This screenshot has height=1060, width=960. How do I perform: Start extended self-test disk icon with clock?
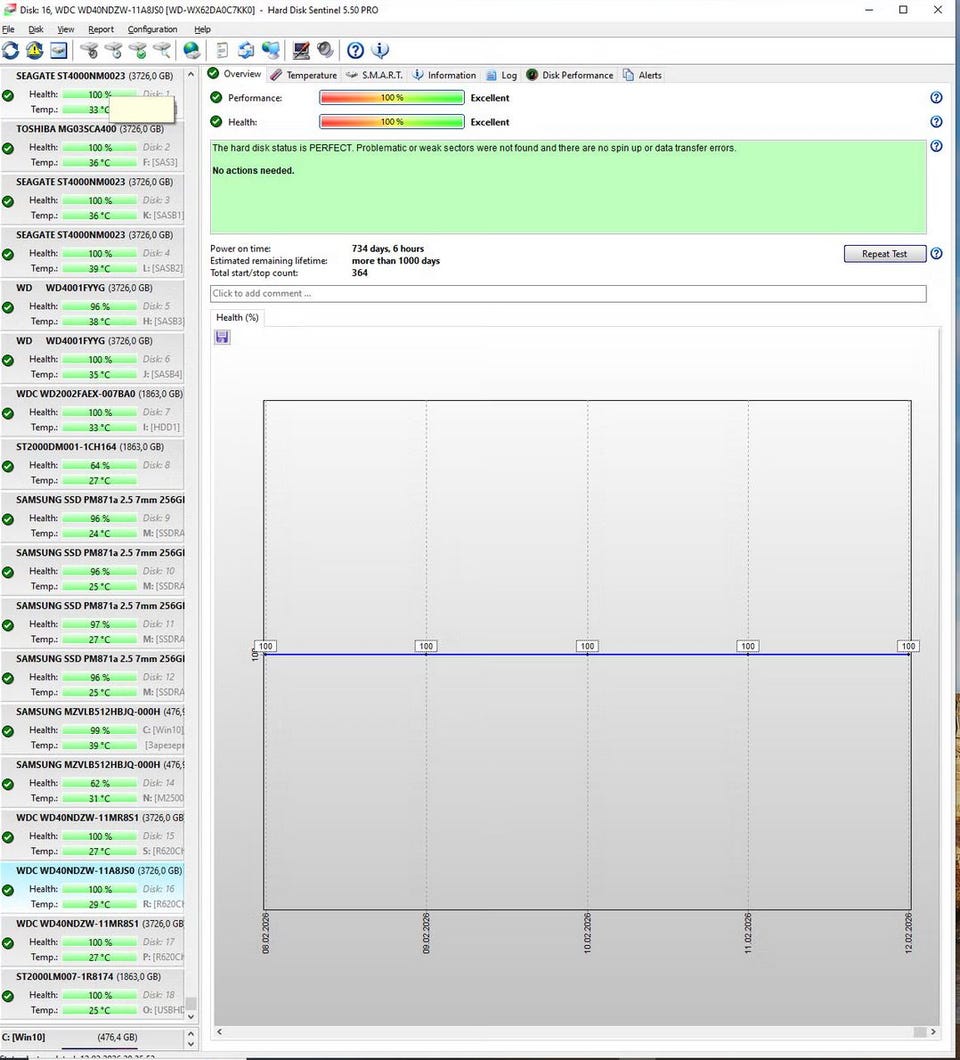pos(113,50)
